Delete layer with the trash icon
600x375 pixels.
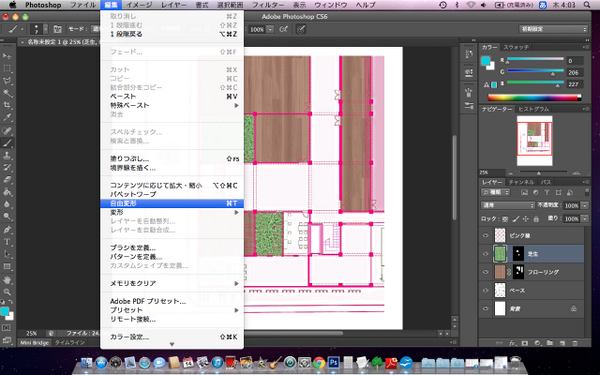click(575, 343)
